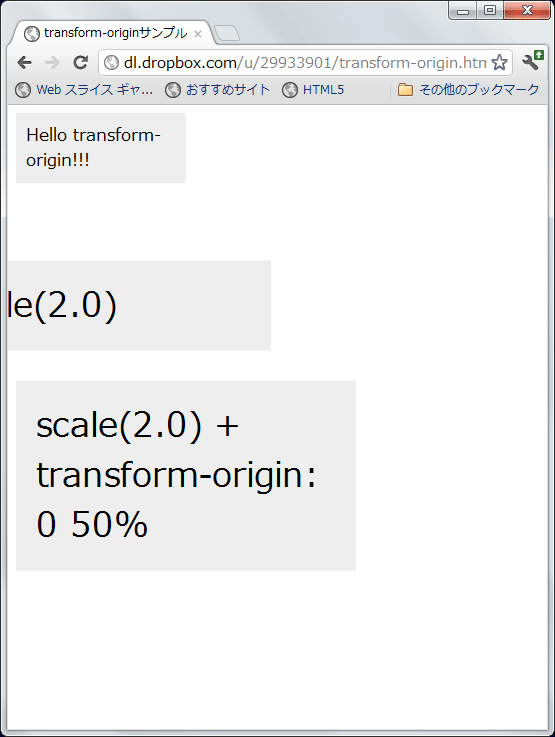Click the forward navigation arrow
Image resolution: width=555 pixels, height=737 pixels.
click(53, 63)
